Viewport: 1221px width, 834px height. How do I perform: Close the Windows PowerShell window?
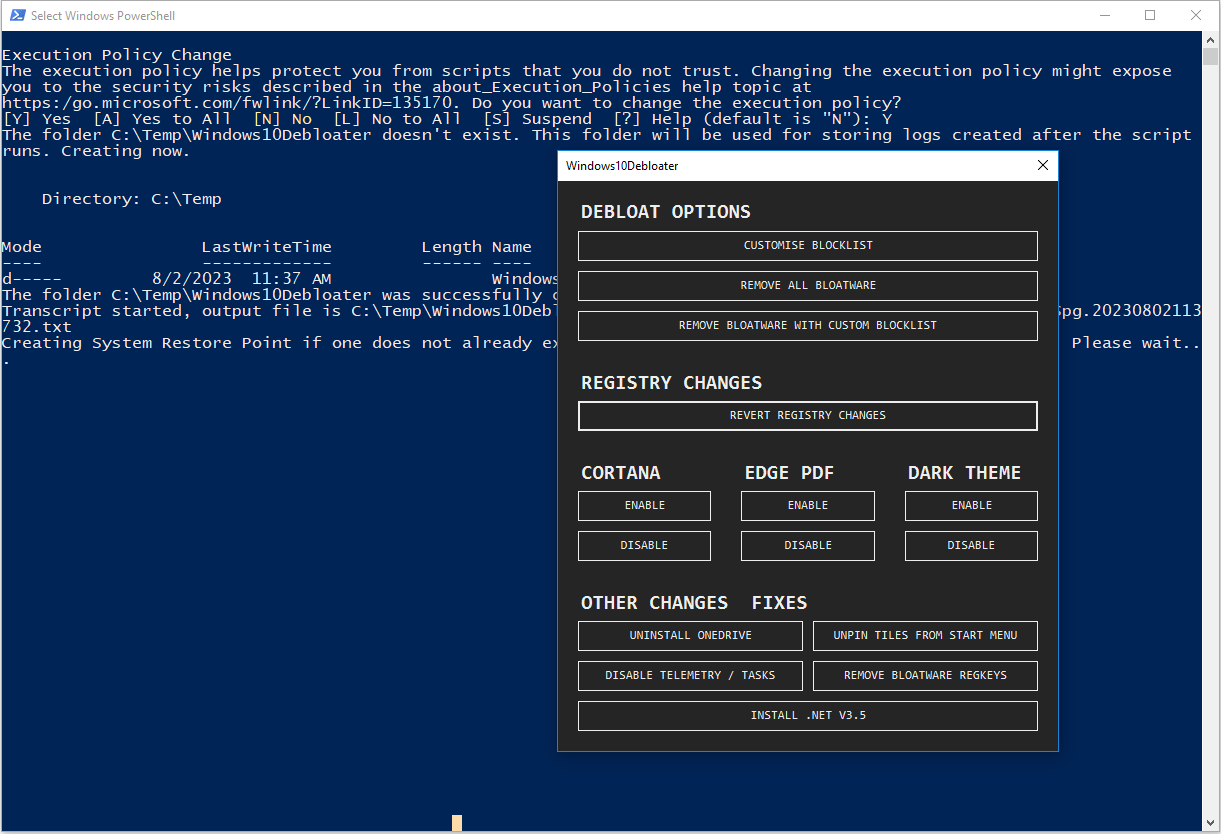(x=1196, y=15)
